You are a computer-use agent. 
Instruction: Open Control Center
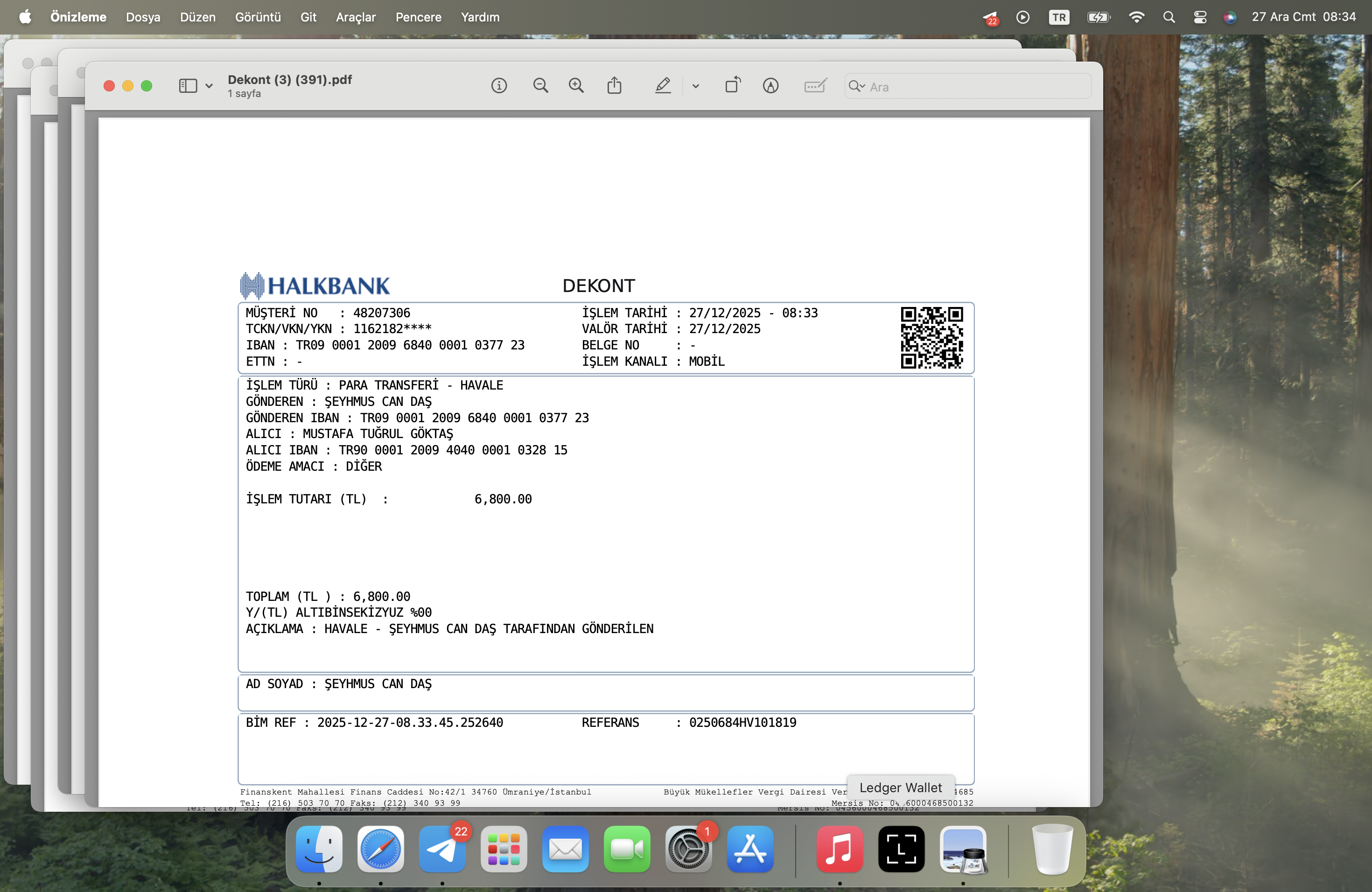tap(1200, 17)
